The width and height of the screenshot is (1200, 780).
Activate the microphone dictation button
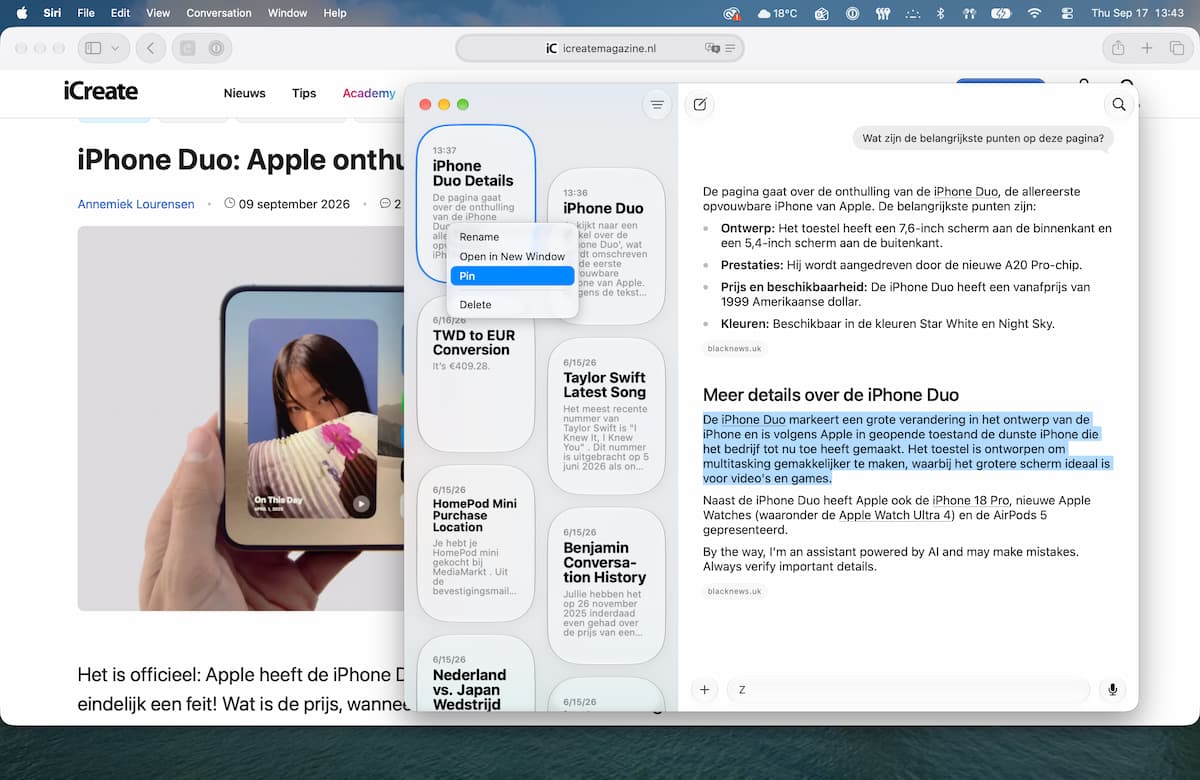(x=1113, y=690)
